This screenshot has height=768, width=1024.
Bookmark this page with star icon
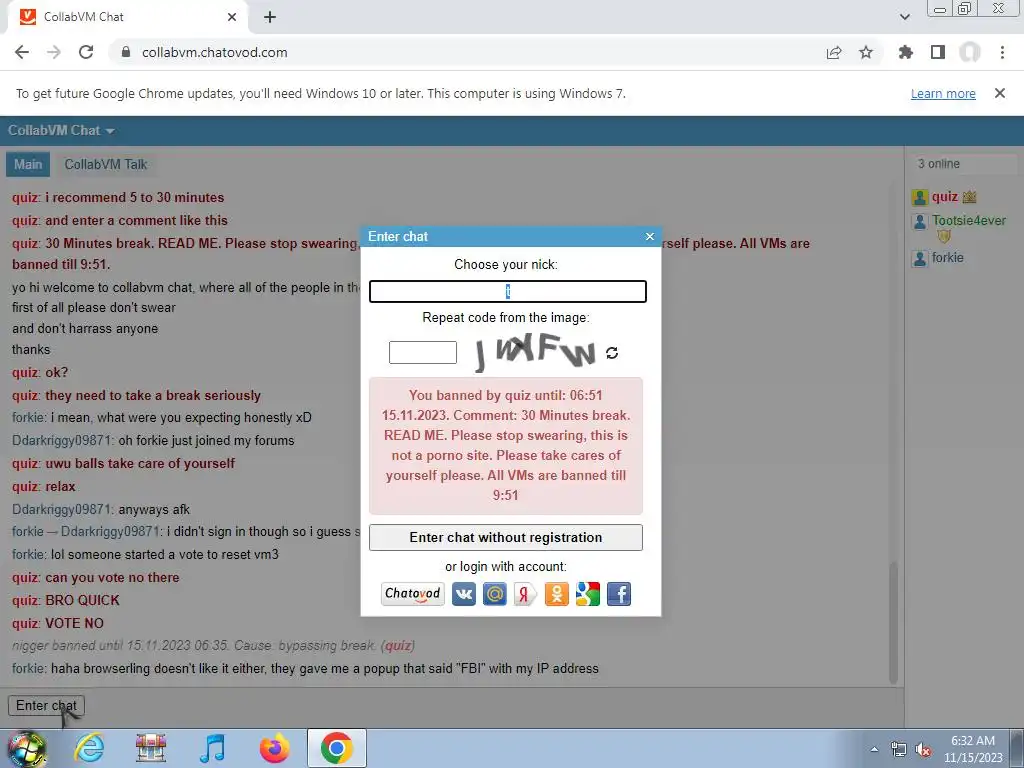[x=866, y=52]
